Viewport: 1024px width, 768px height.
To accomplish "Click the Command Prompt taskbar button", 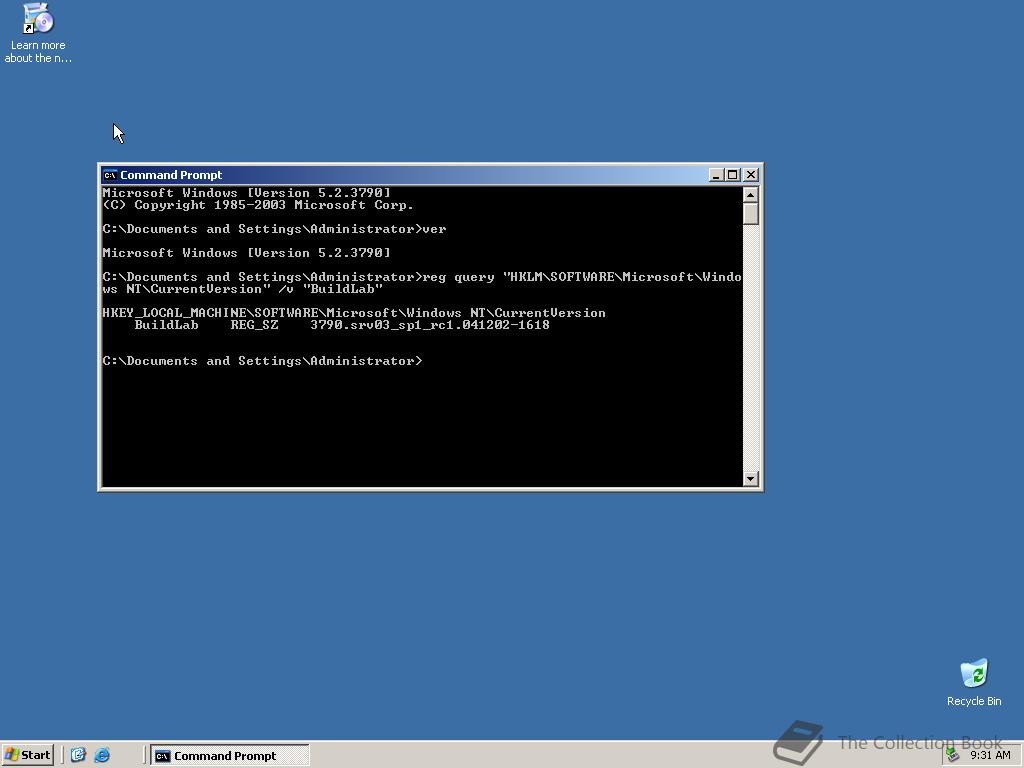I will [x=230, y=756].
